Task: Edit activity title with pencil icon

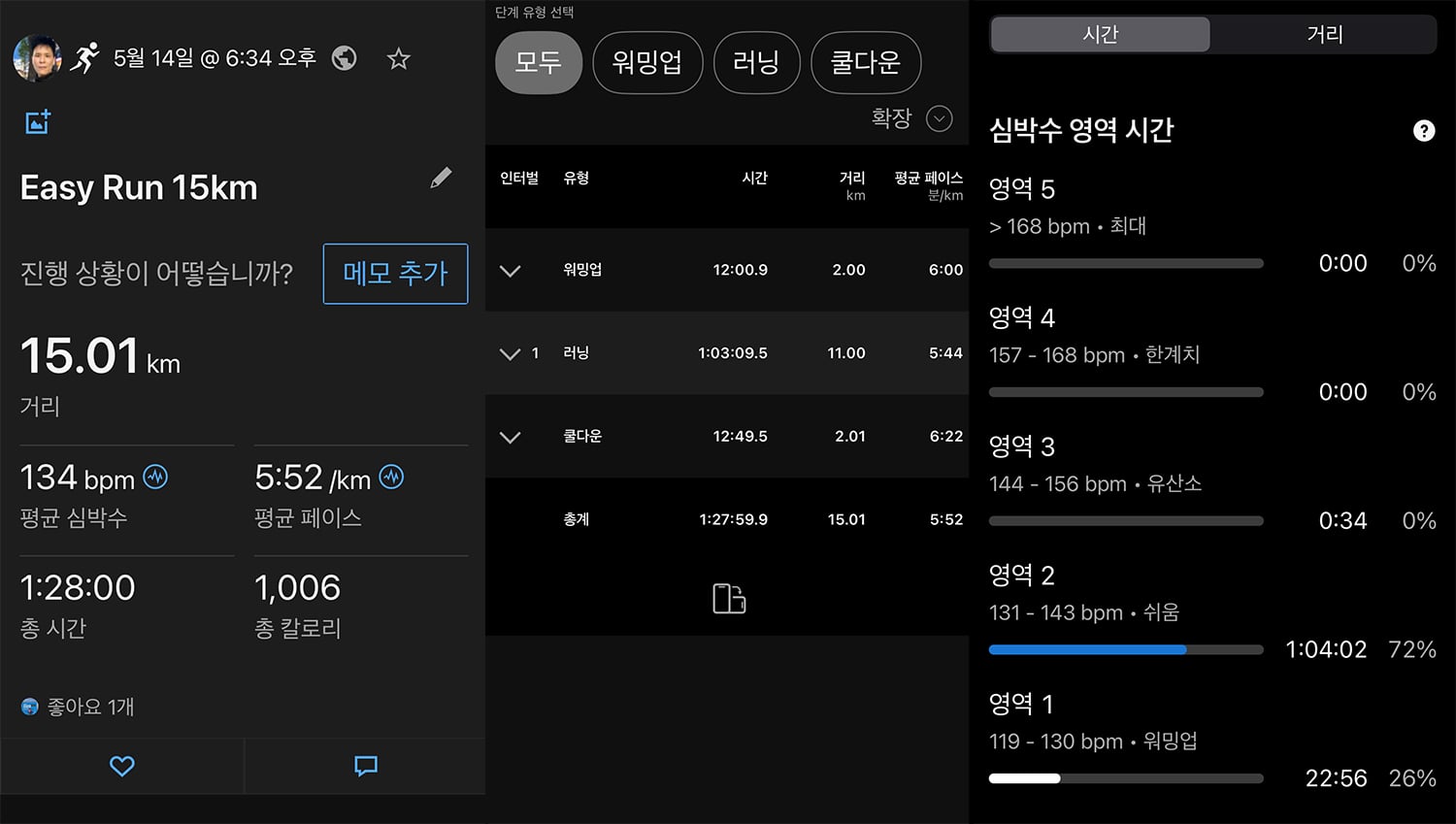Action: pos(441,178)
